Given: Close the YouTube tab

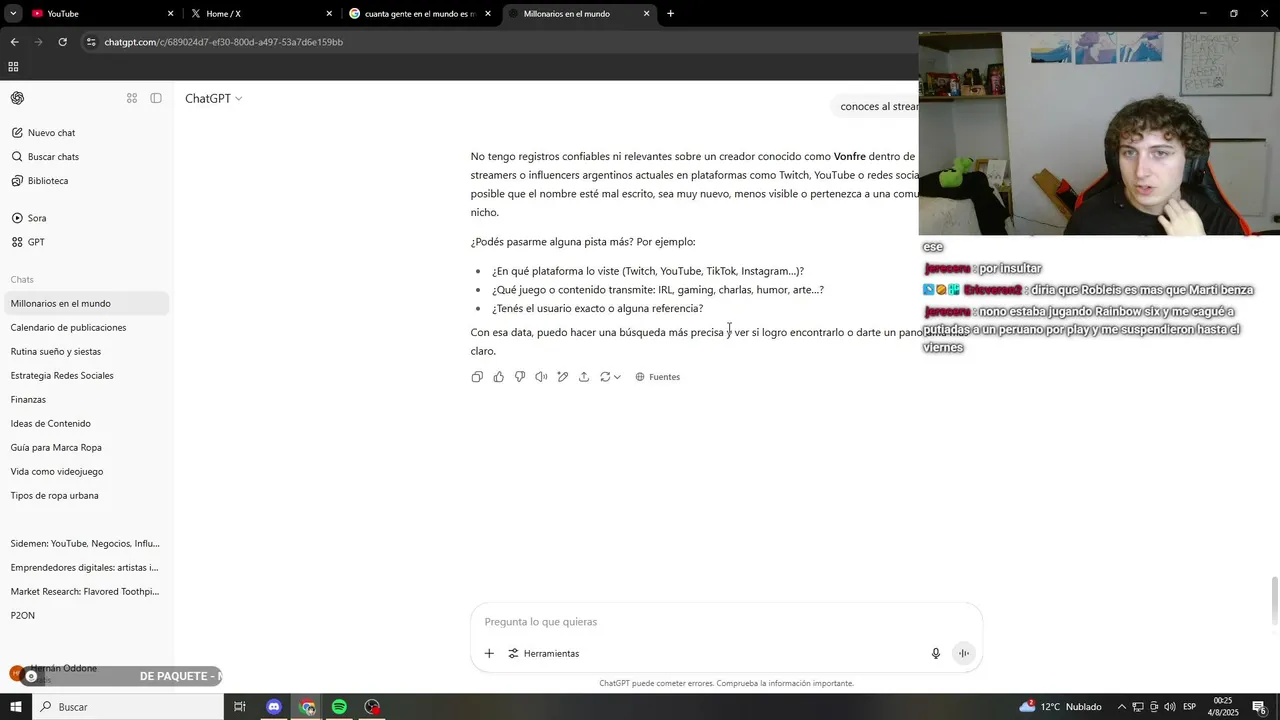Looking at the screenshot, I should pos(170,14).
